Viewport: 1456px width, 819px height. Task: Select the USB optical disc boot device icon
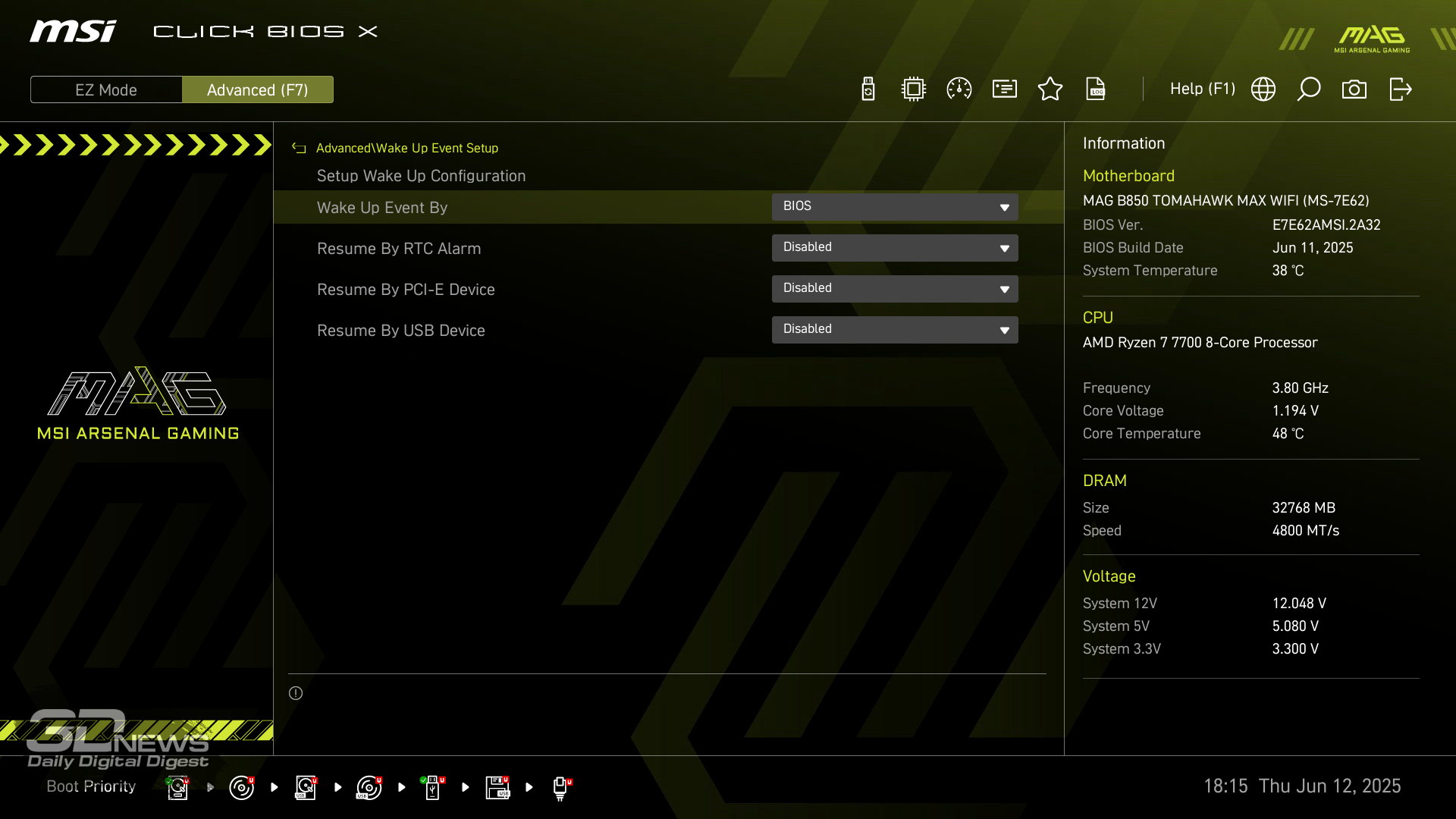369,787
